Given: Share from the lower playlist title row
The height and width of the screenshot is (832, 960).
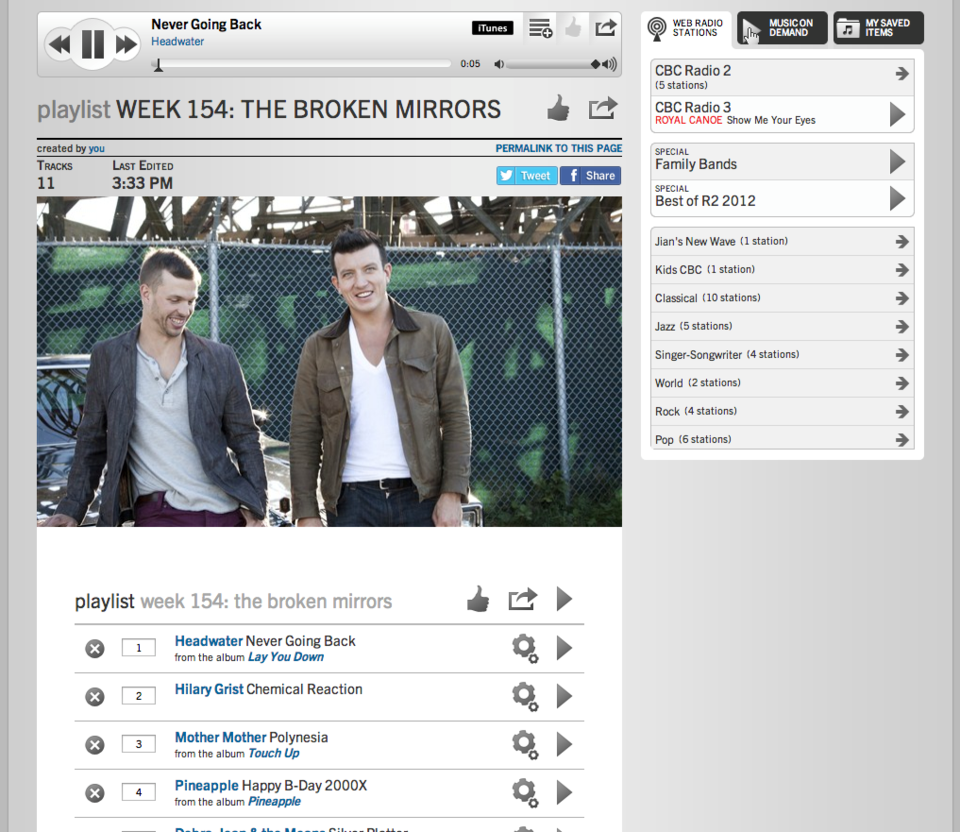Looking at the screenshot, I should pyautogui.click(x=522, y=599).
